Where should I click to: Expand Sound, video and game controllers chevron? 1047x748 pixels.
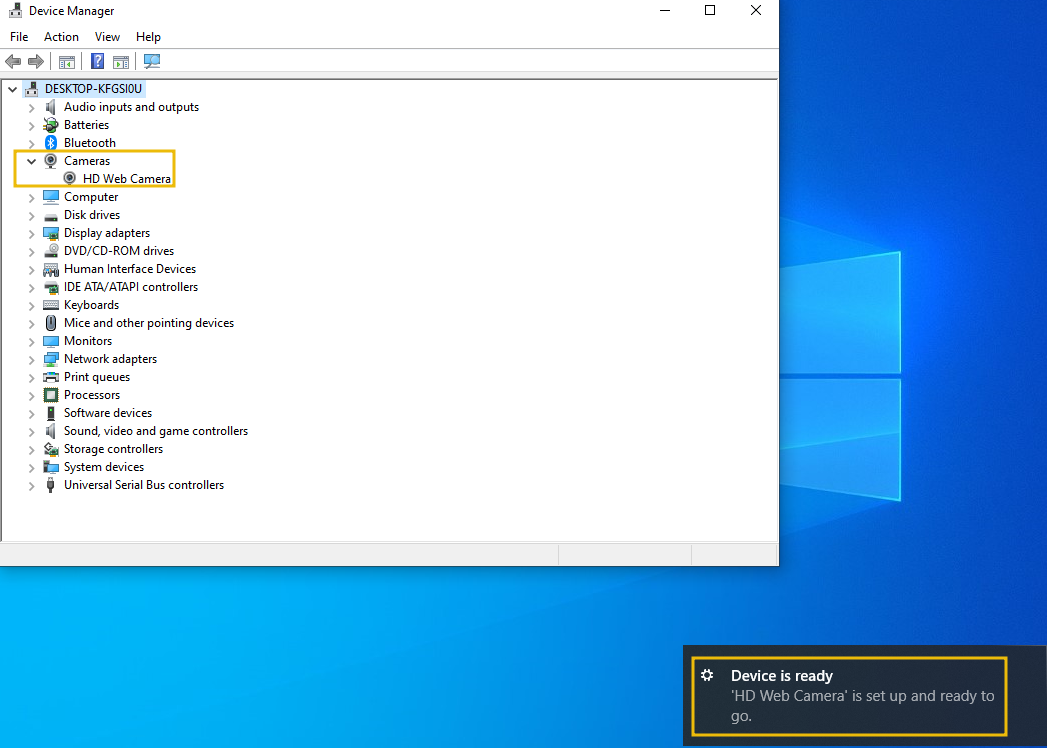[x=31, y=432]
